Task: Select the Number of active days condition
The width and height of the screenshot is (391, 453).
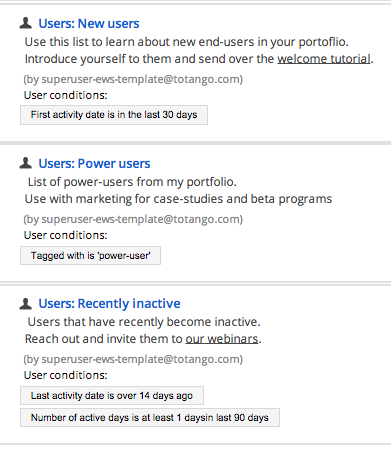Action: tap(150, 418)
